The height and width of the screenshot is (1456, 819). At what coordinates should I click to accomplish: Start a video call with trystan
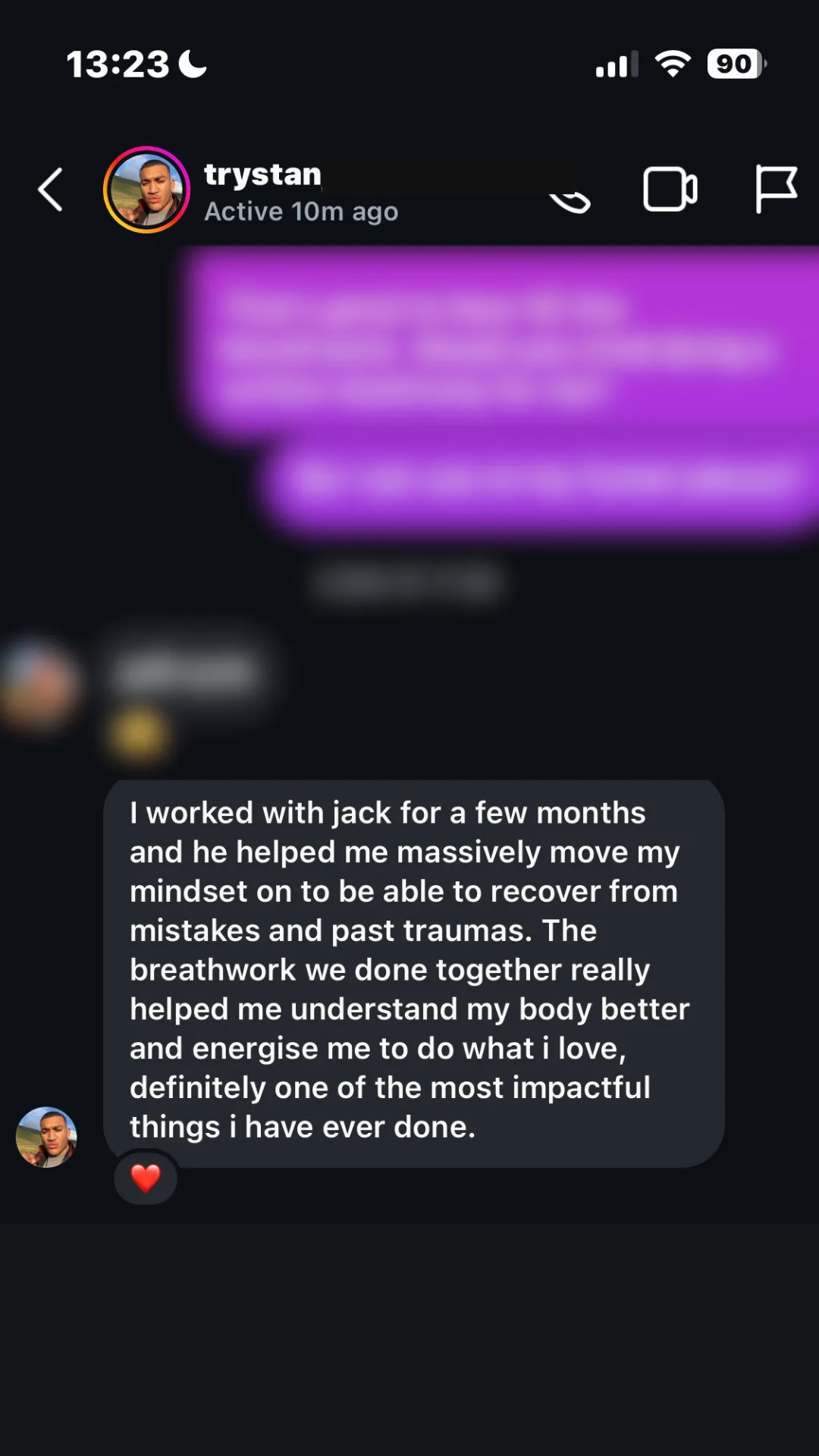[670, 190]
